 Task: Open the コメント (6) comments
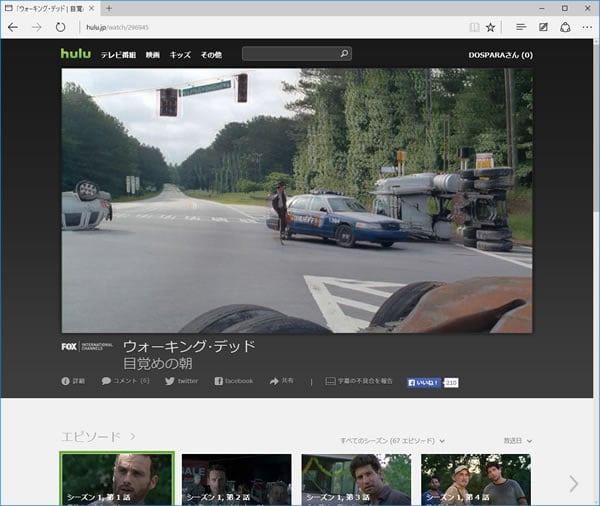click(x=126, y=380)
